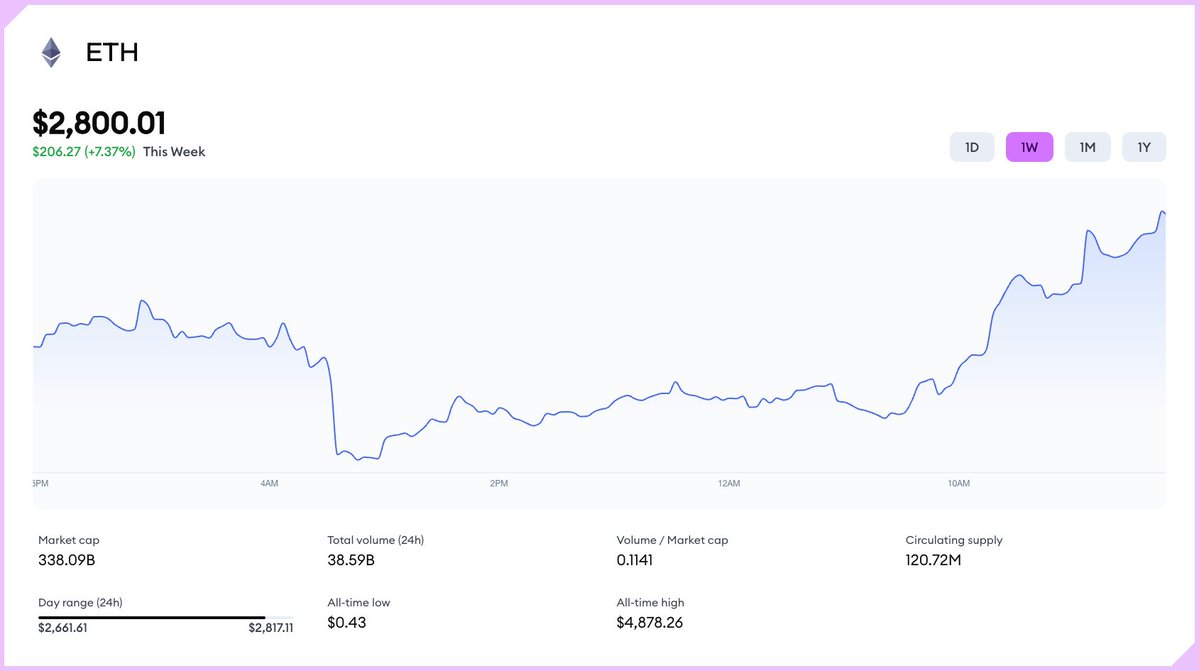Viewport: 1199px width, 671px height.
Task: Click the +7.37% weekly change text
Action: (x=109, y=151)
